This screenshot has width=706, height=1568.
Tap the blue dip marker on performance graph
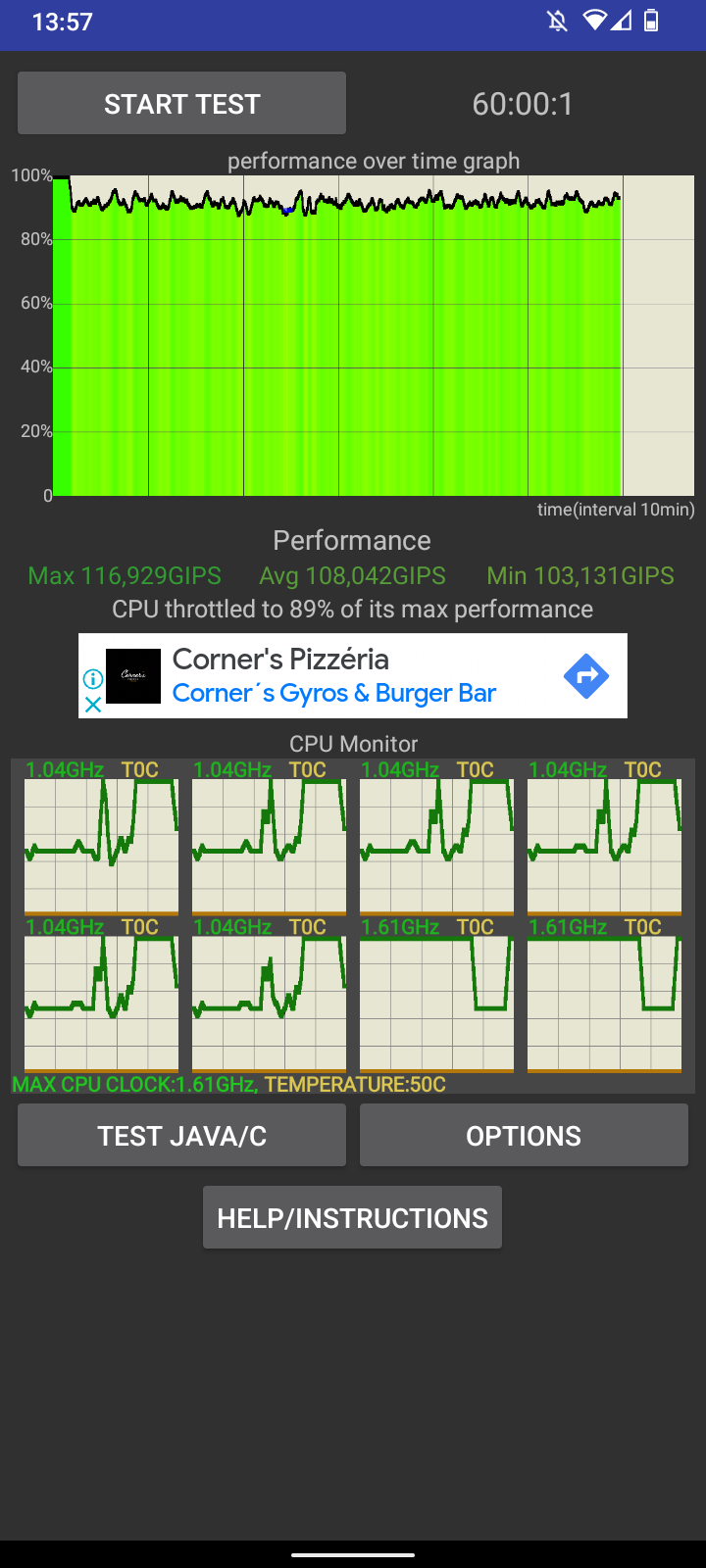[x=286, y=210]
